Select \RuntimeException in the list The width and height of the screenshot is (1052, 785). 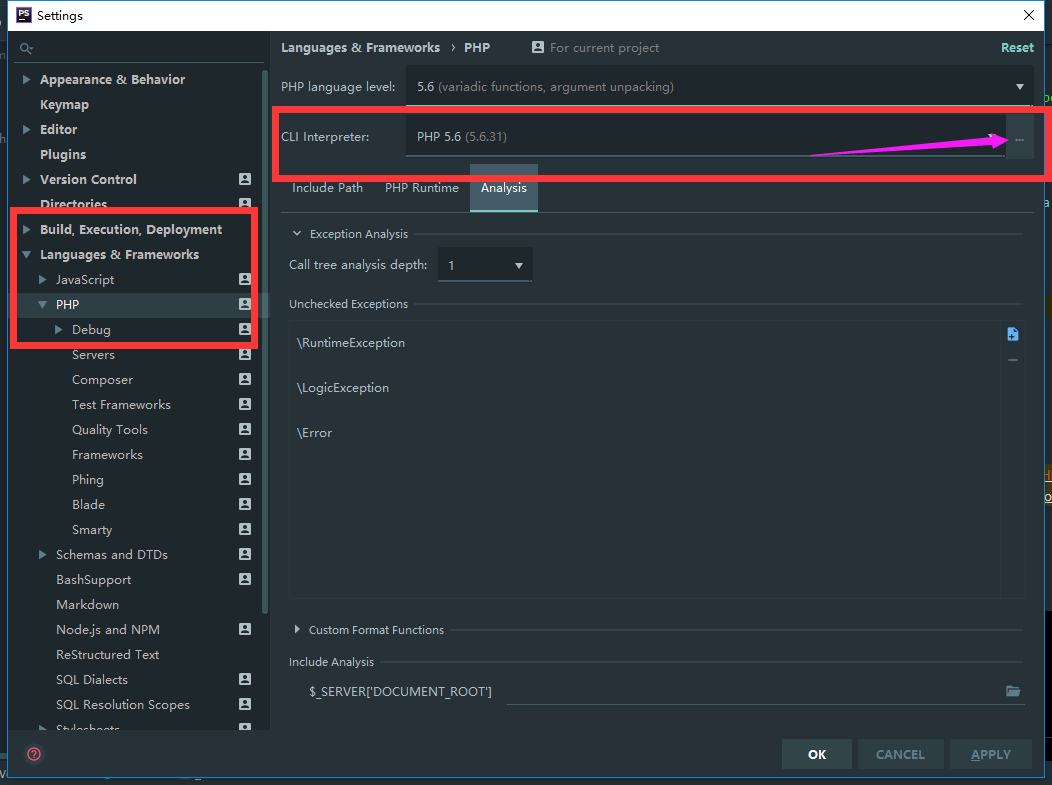tap(351, 343)
